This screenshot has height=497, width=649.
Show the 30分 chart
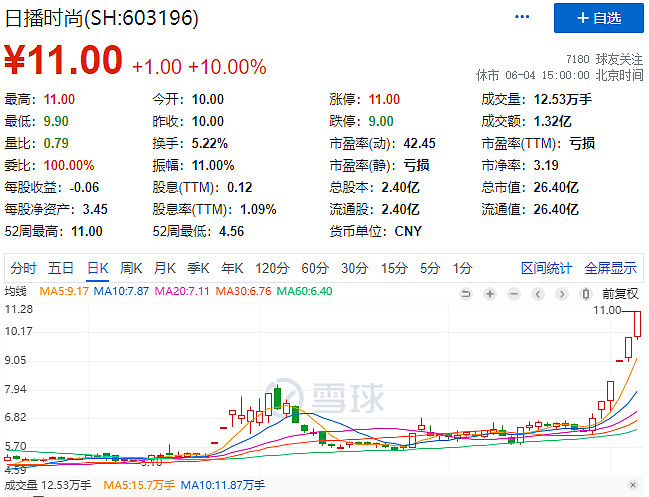click(355, 268)
